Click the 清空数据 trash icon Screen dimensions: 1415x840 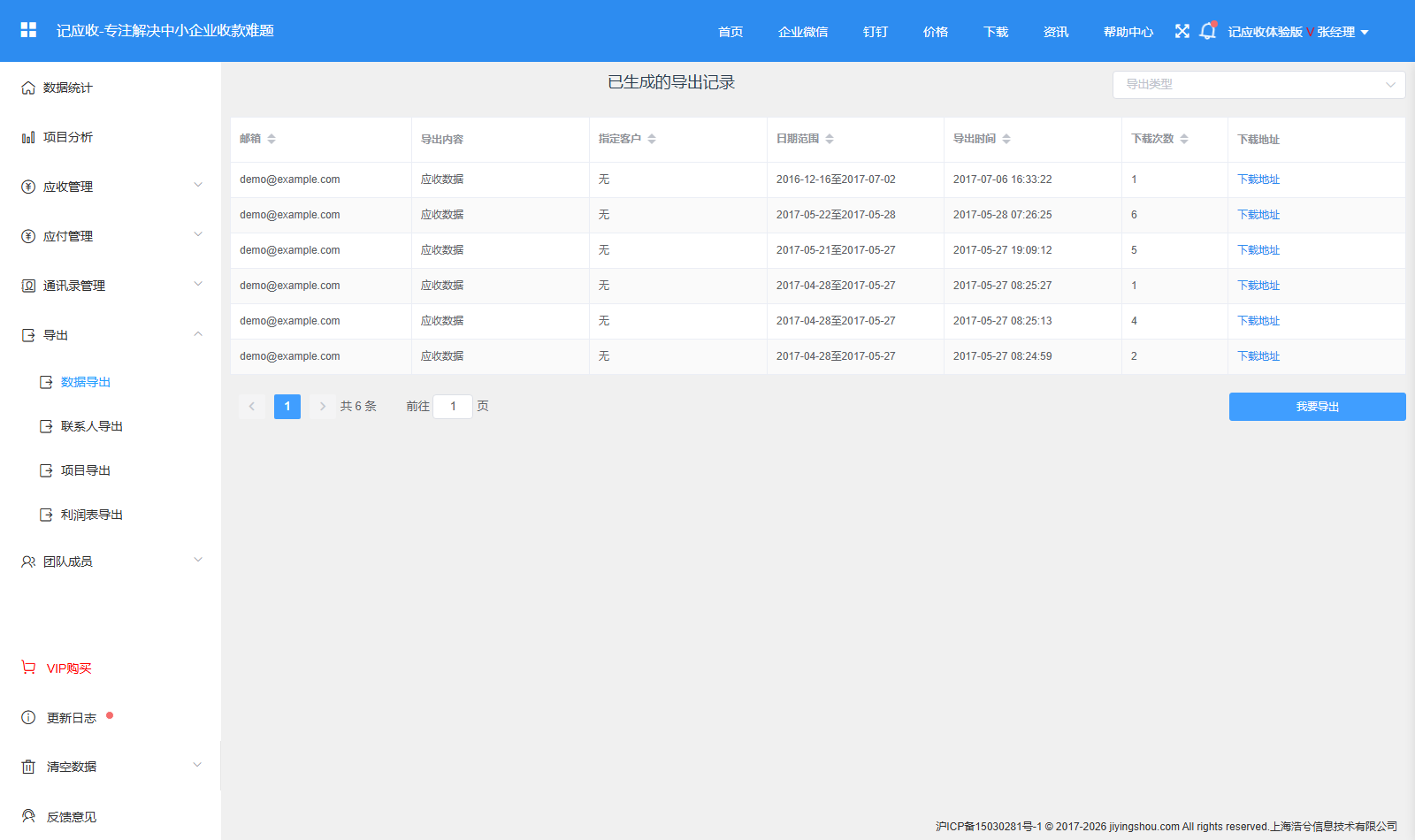click(28, 767)
